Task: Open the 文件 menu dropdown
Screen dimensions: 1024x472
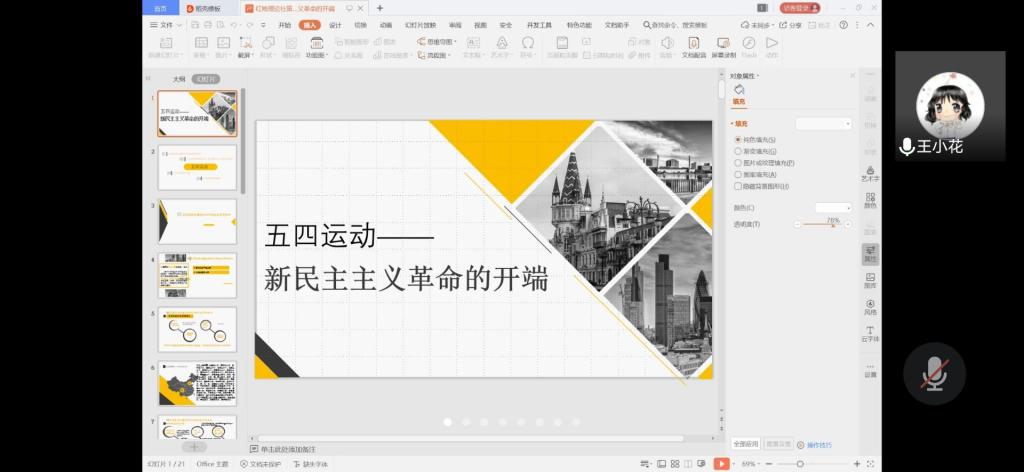Action: pos(169,24)
